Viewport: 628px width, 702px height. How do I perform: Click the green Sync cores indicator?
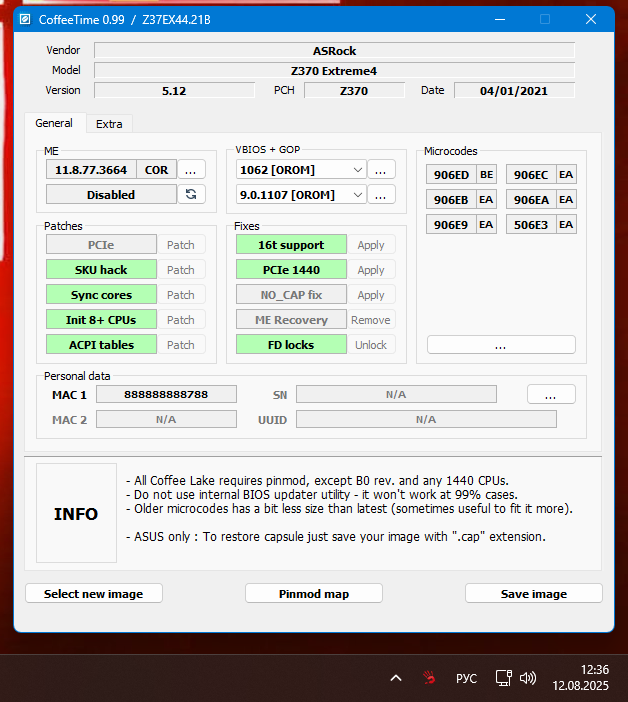[101, 295]
